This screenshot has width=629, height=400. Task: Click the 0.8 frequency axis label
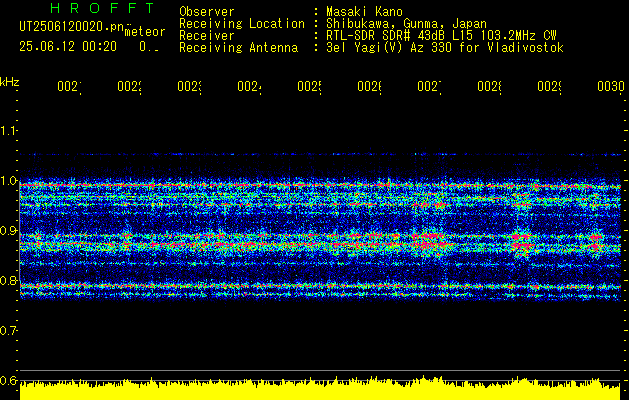[8, 280]
